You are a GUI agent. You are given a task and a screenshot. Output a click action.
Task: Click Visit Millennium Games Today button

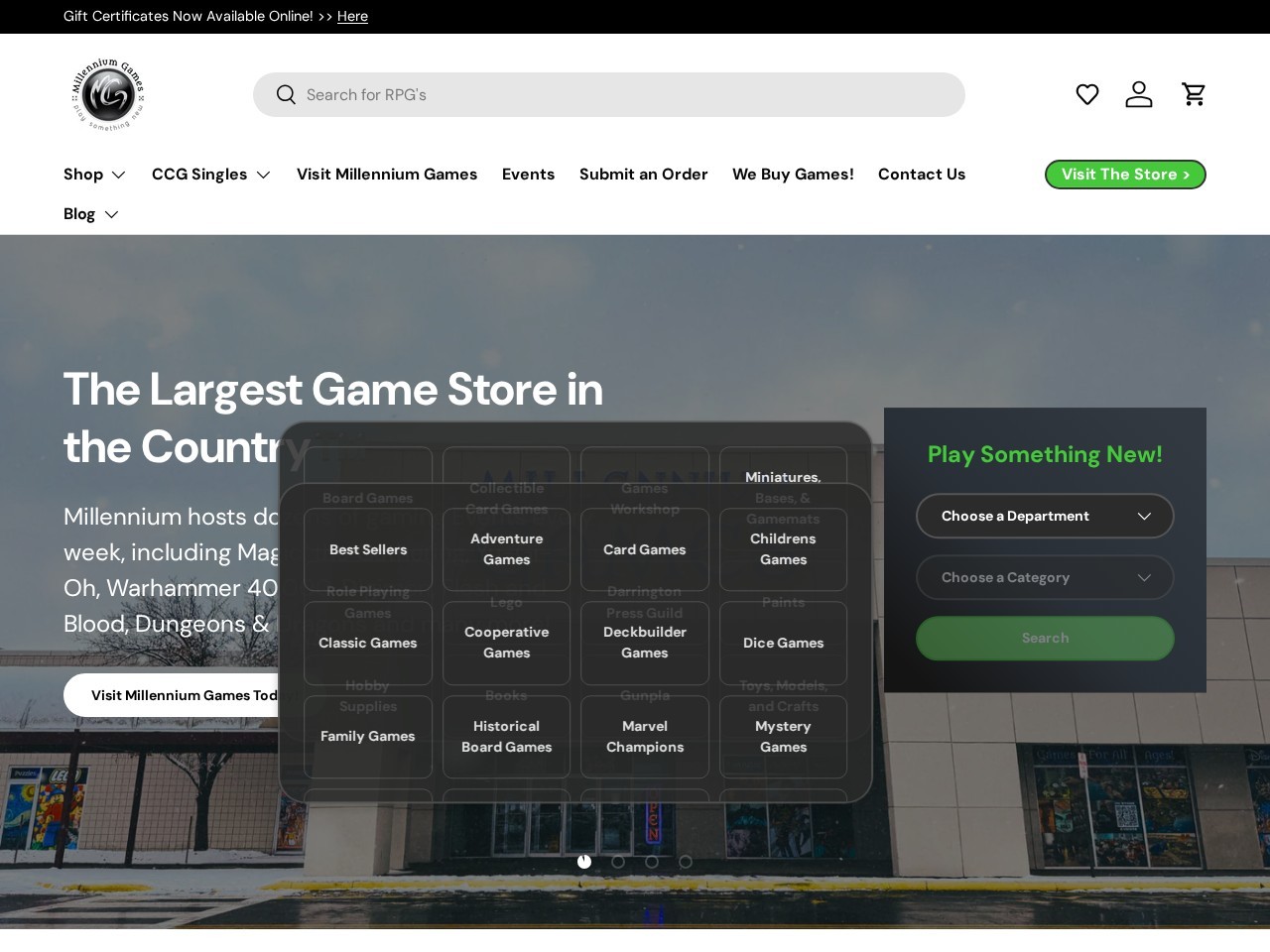(184, 695)
